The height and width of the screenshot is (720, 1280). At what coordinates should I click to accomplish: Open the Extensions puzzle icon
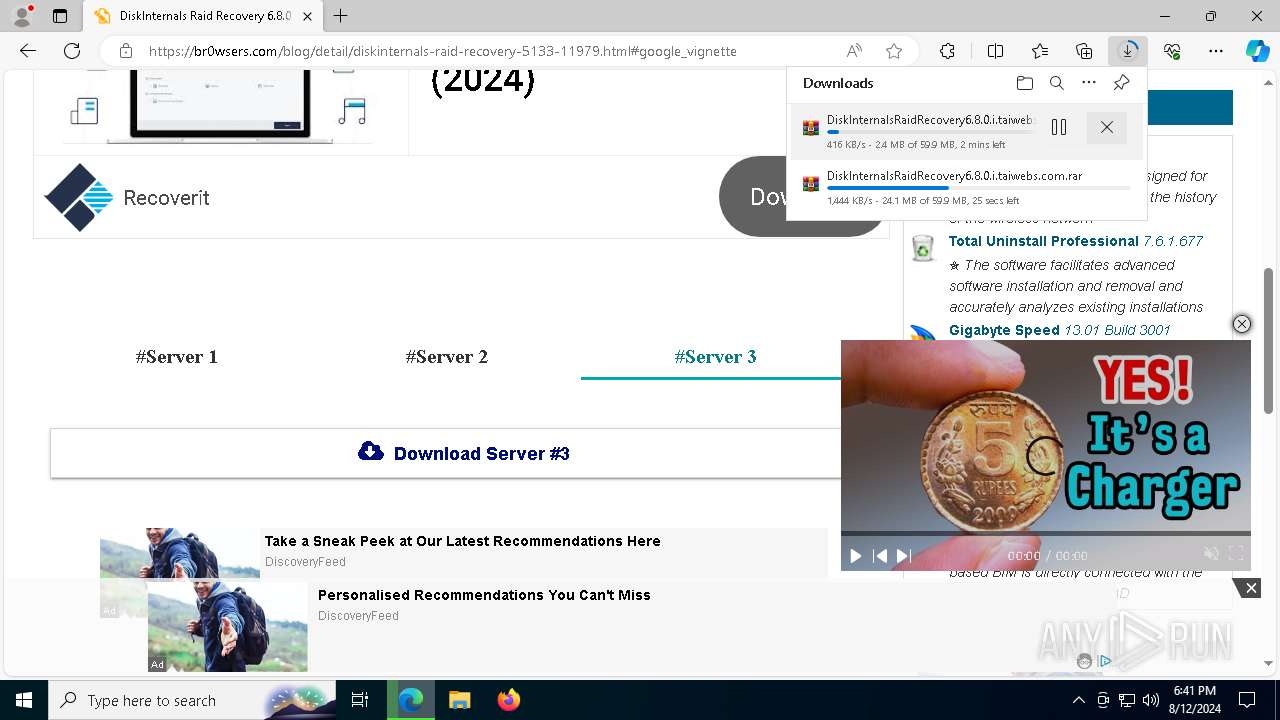point(947,51)
